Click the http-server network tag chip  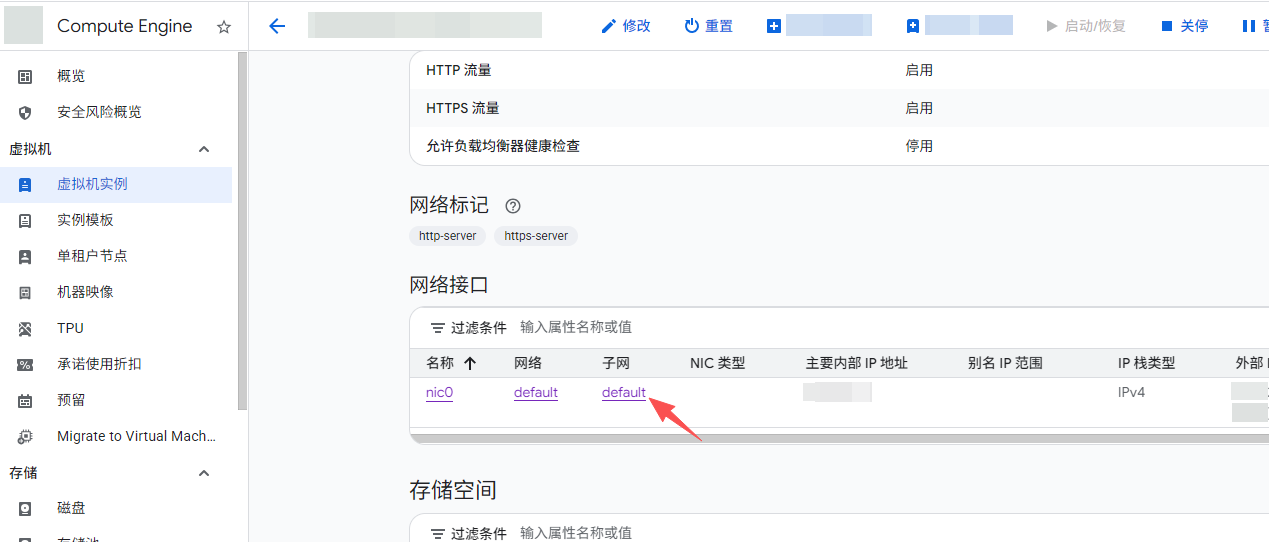click(448, 236)
